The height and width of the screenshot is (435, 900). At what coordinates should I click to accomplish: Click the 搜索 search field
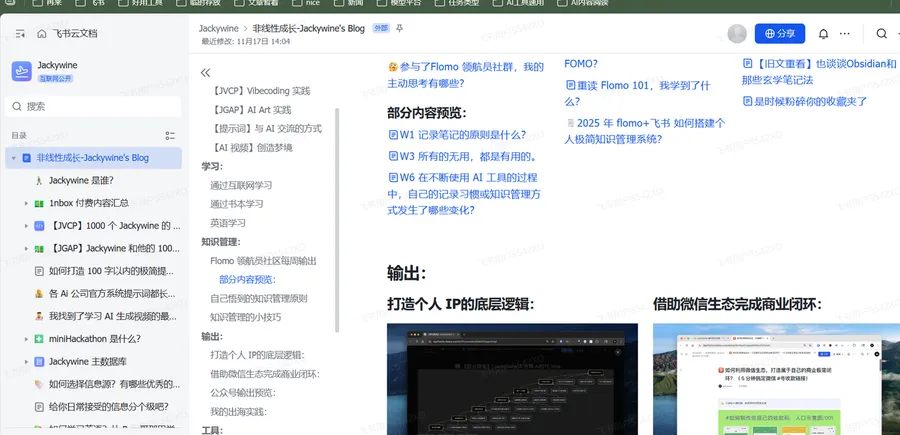[x=94, y=106]
